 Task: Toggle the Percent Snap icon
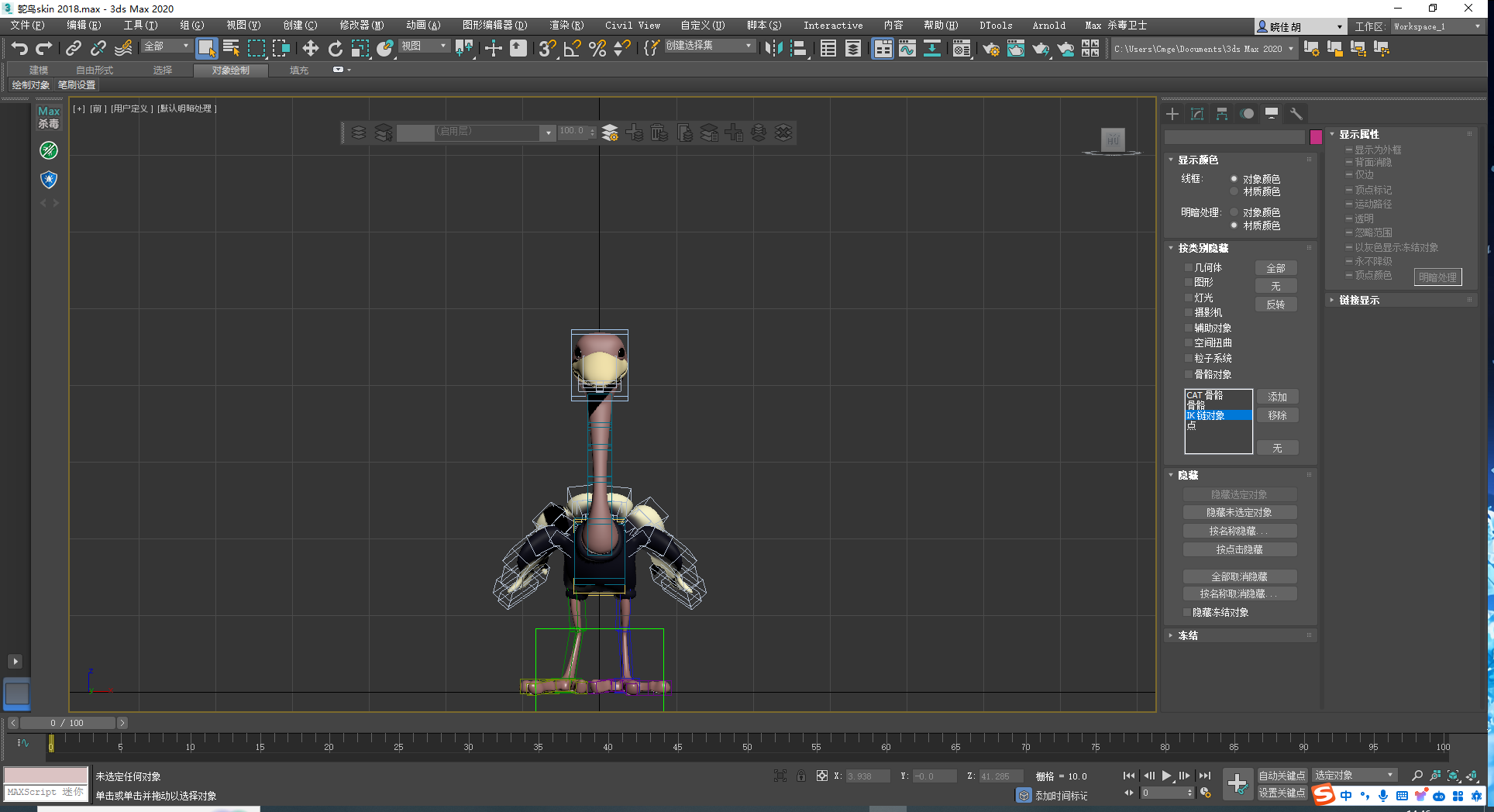pos(597,49)
